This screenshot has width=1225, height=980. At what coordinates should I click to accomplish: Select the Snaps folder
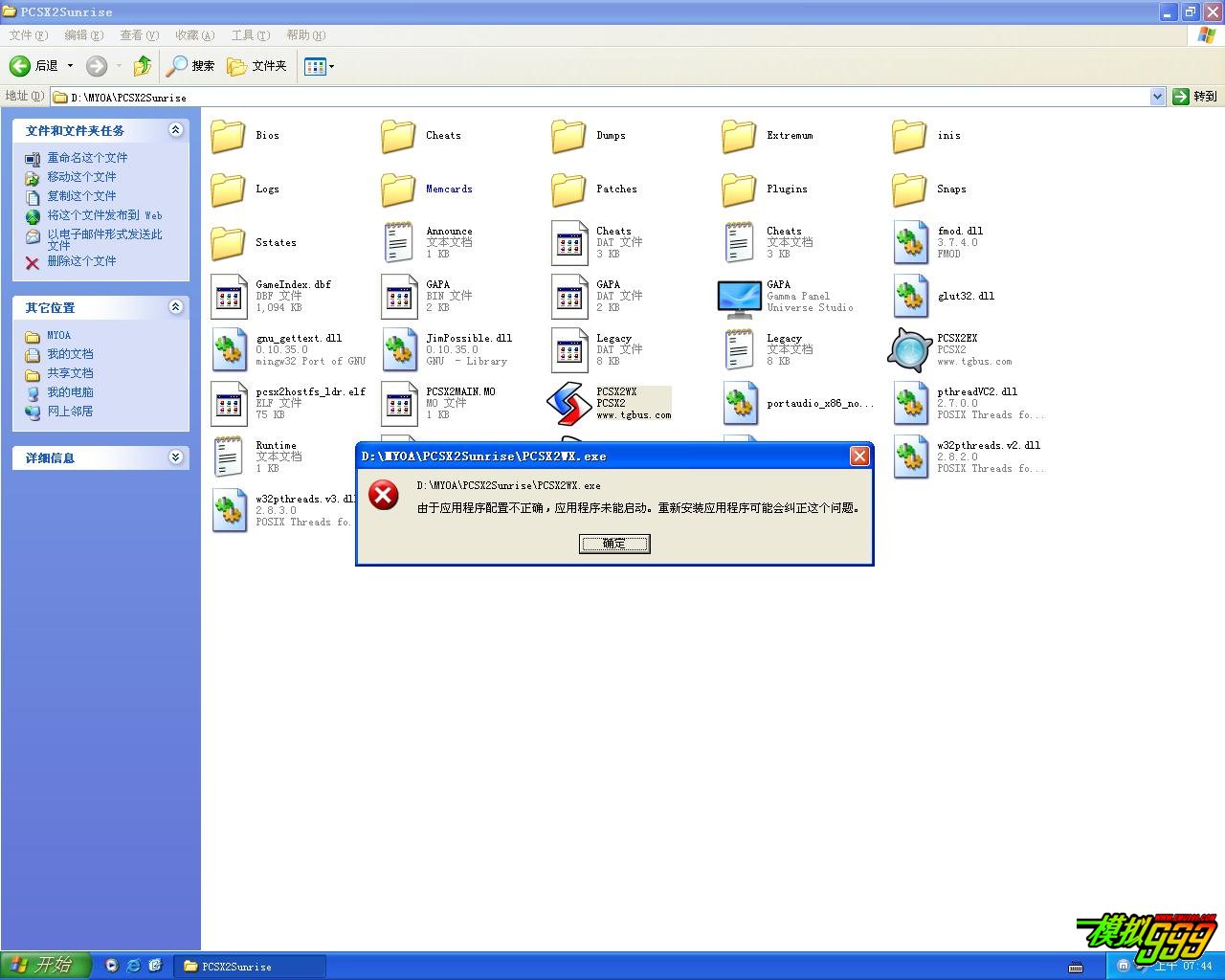[x=909, y=189]
